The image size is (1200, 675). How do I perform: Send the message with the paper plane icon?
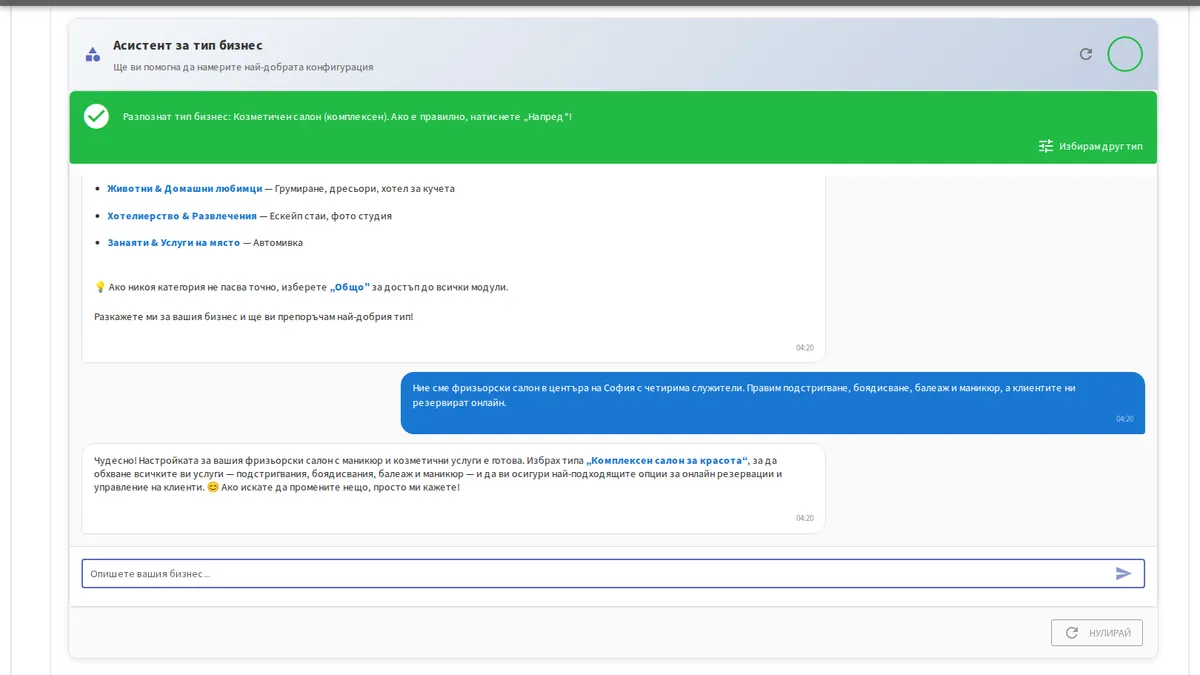tap(1124, 573)
